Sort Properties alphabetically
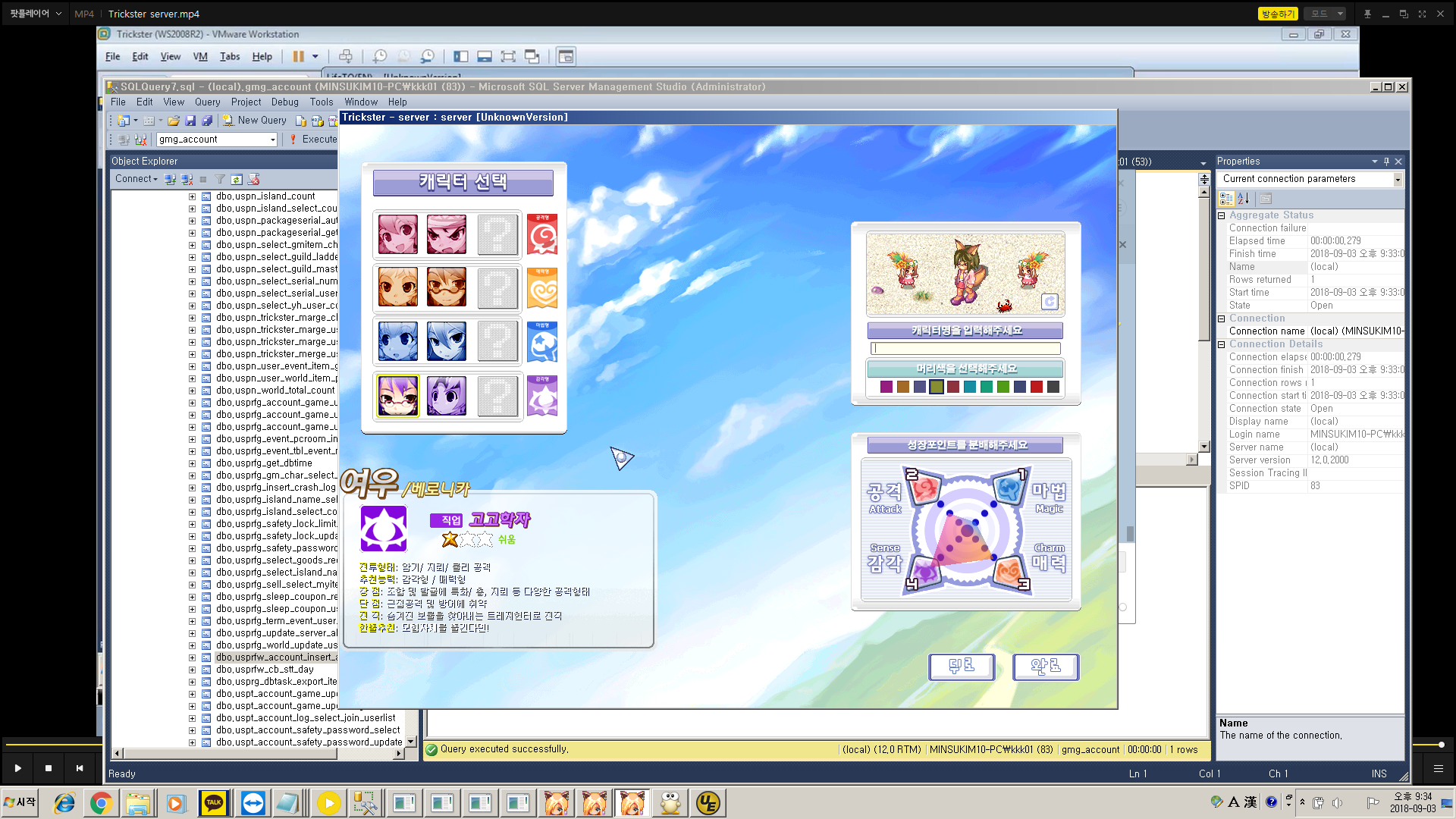Viewport: 1456px width, 819px height. coord(1243,199)
